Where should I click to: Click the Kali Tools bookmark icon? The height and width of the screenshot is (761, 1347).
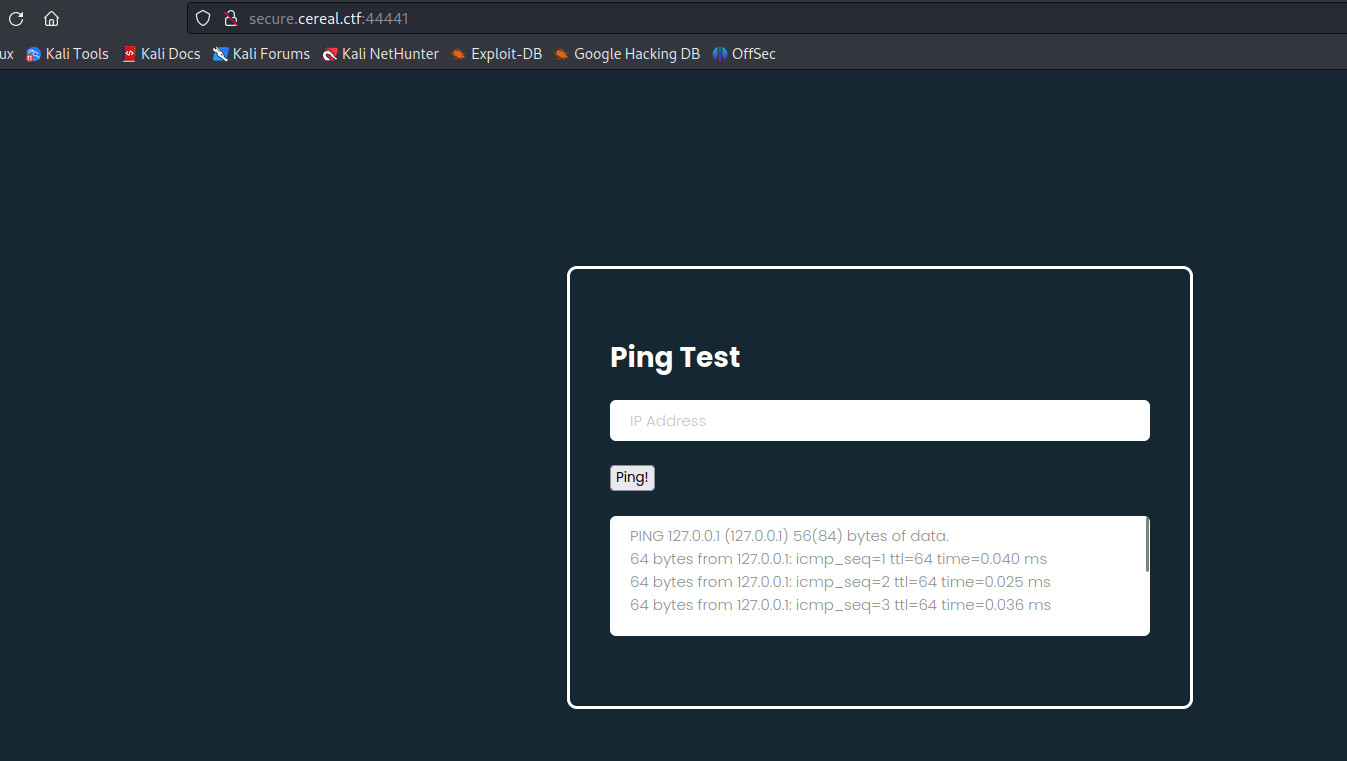(33, 54)
